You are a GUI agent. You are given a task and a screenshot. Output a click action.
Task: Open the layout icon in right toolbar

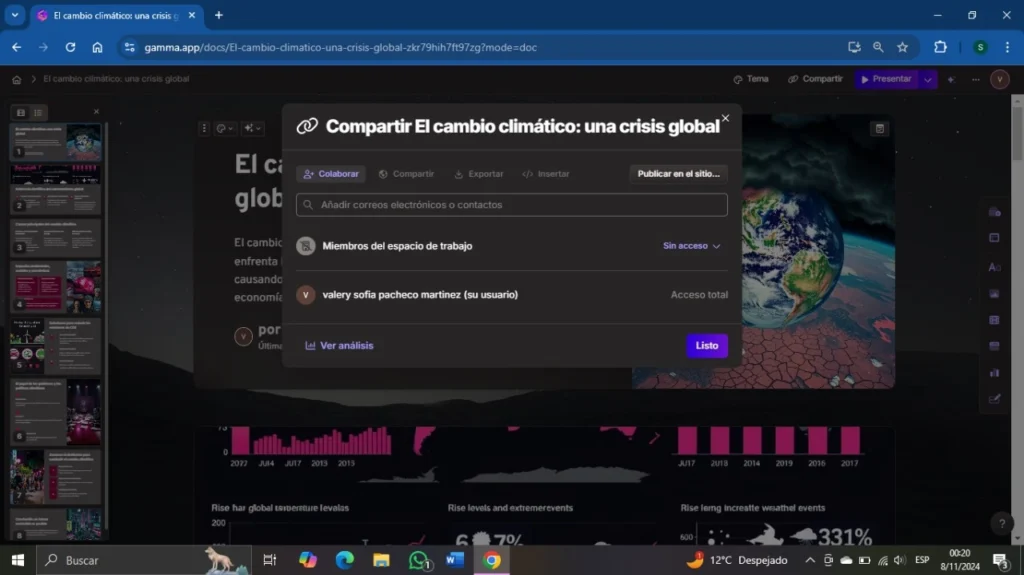tap(995, 238)
